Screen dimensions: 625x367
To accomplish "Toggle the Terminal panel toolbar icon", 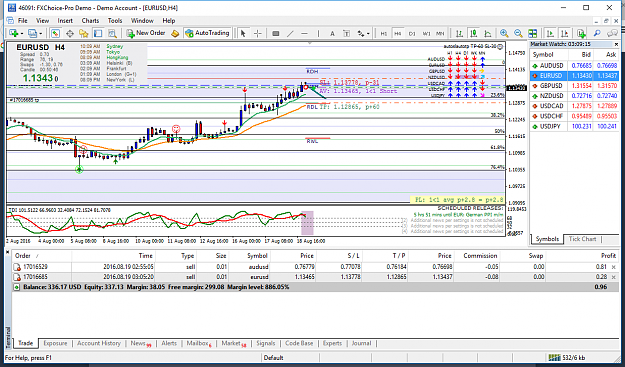I will [x=98, y=33].
